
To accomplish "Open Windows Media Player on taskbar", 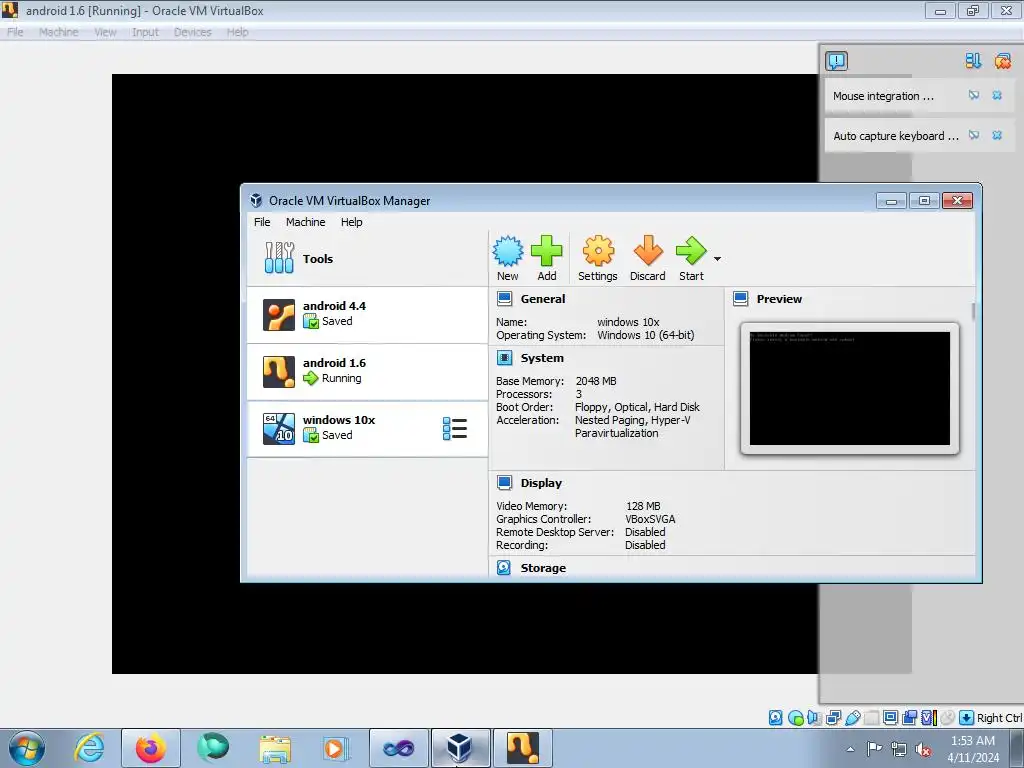I will (335, 748).
